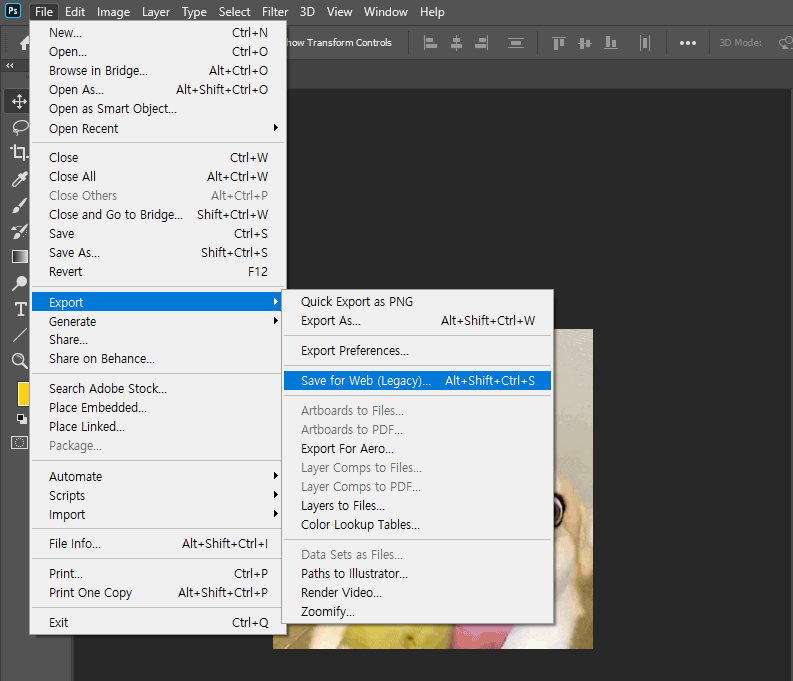
Task: Expand the Generate submenu
Action: (158, 321)
